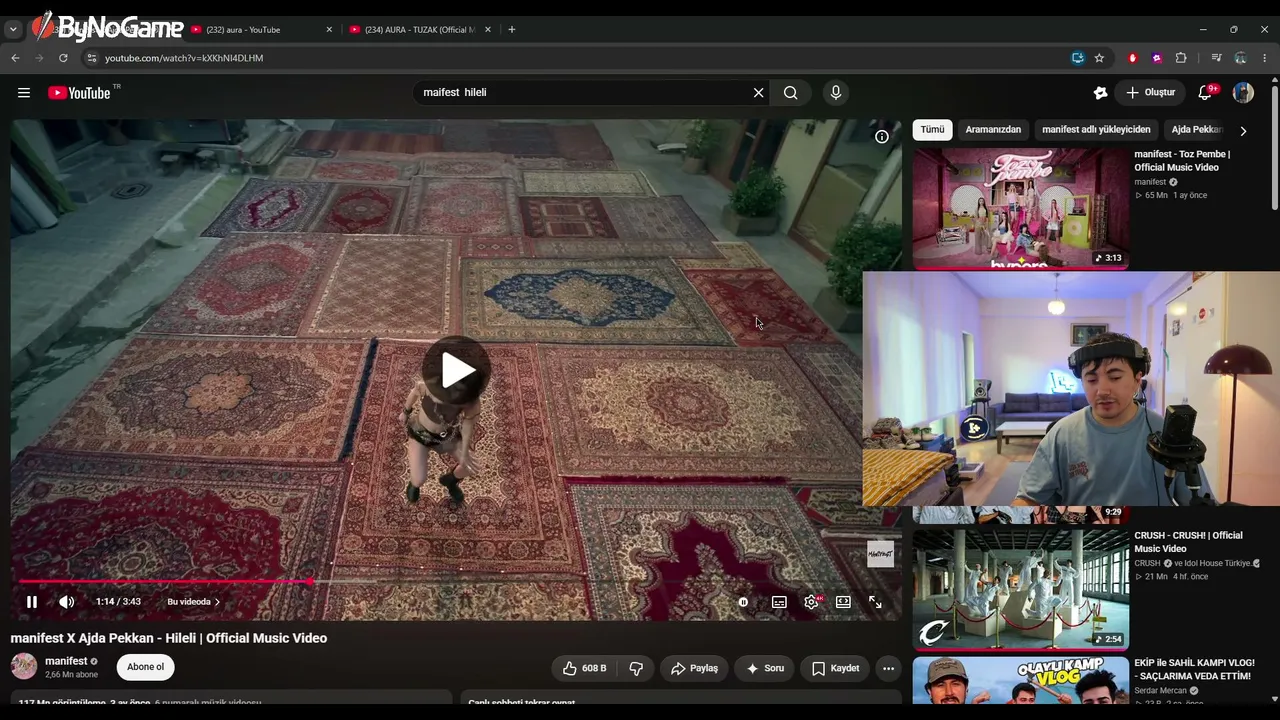Open the sparkle icon beside Oluştur

pos(1100,93)
